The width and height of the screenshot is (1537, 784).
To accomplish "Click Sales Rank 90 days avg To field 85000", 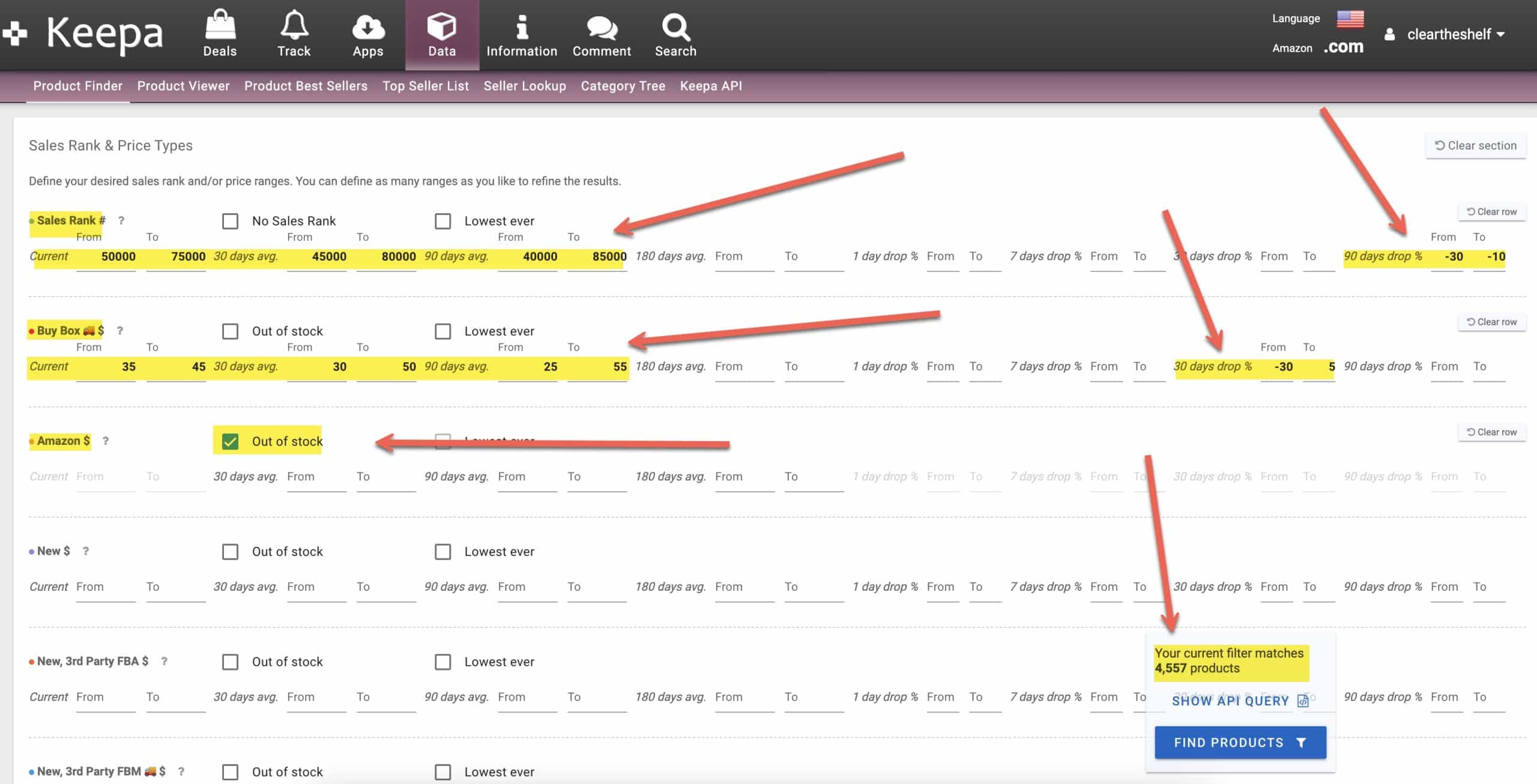I will coord(597,257).
